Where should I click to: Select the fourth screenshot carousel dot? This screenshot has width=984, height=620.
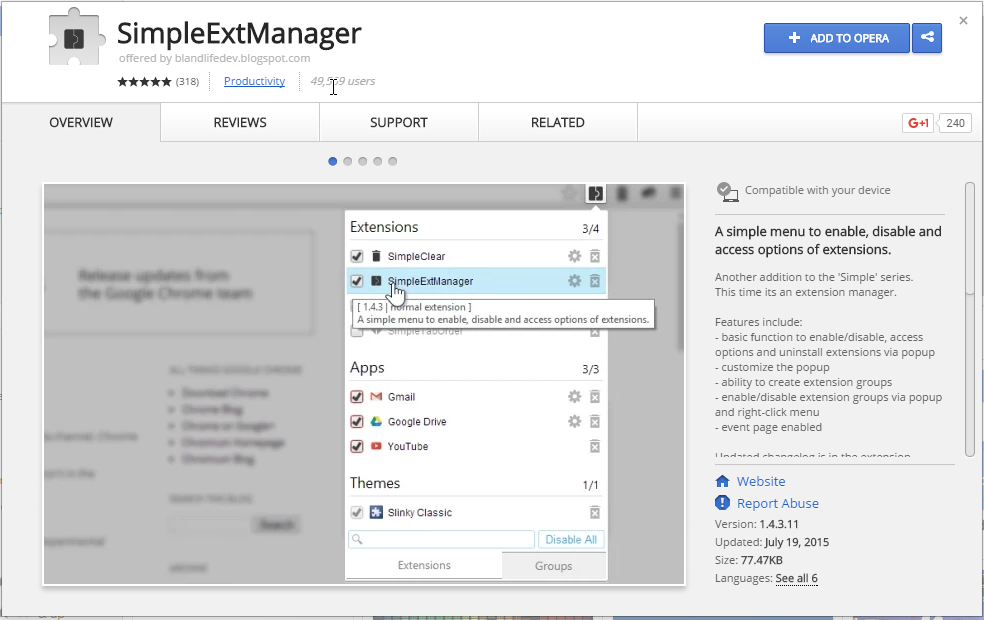coord(378,161)
